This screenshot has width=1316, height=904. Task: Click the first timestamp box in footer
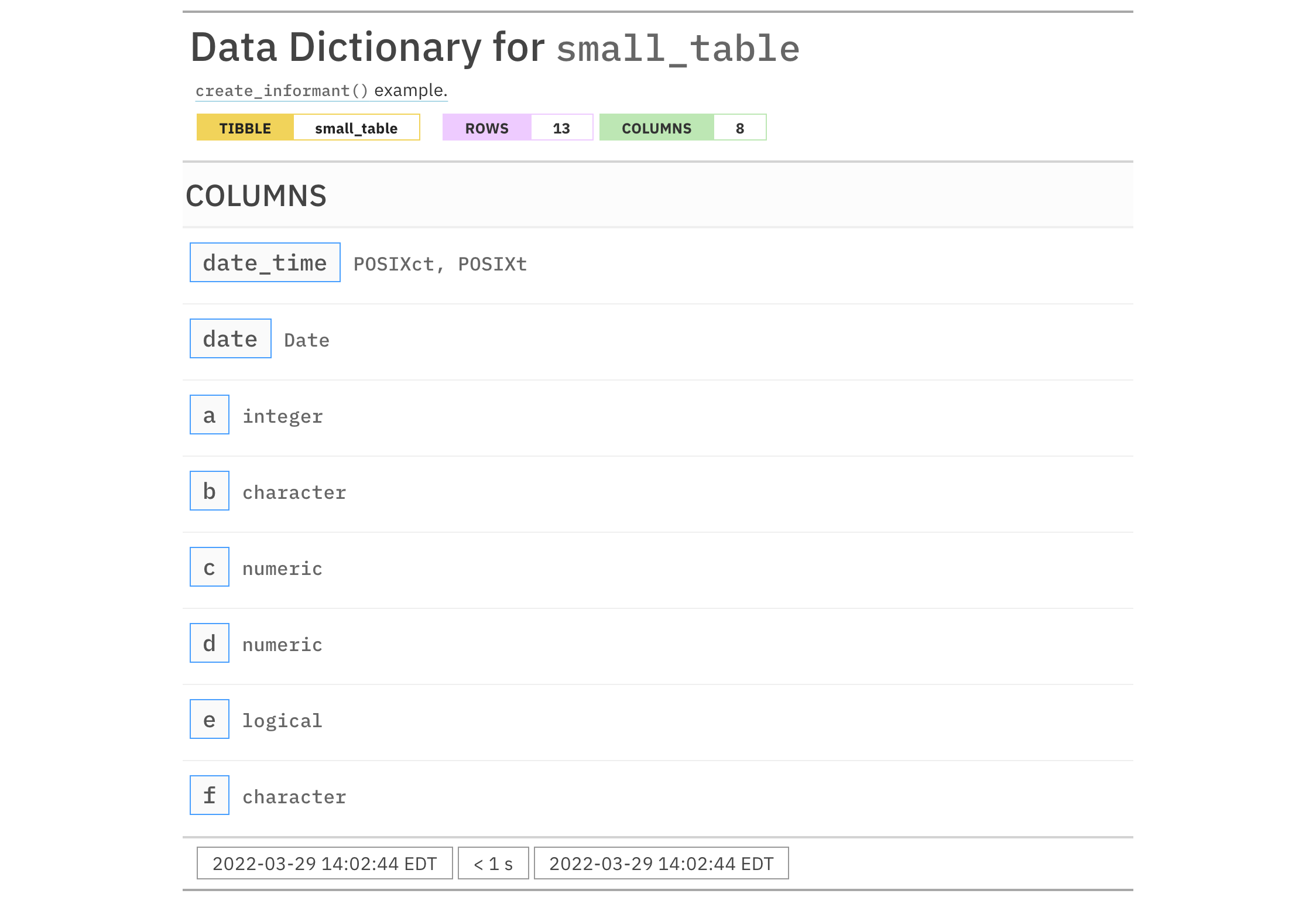[324, 863]
